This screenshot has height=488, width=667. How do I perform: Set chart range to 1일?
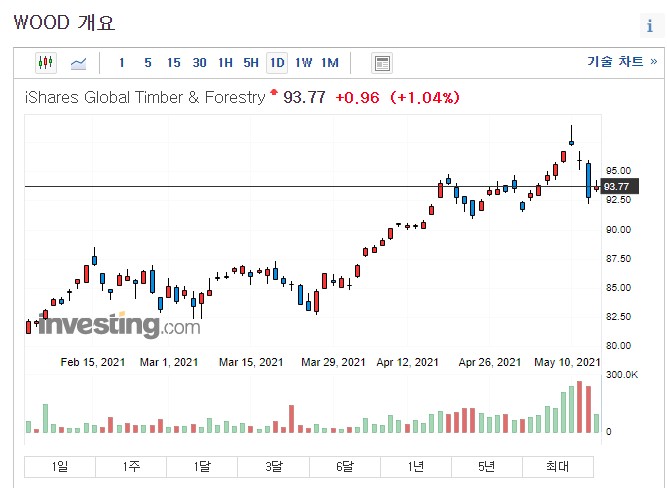[x=60, y=467]
